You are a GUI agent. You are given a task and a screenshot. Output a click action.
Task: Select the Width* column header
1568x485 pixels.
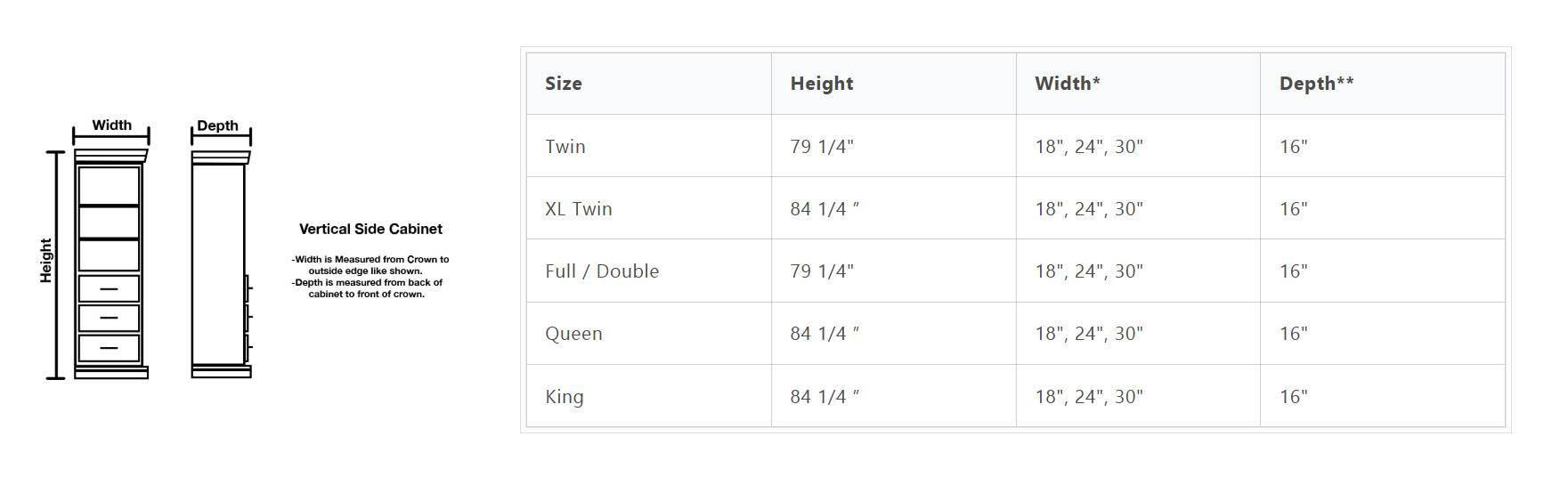point(1068,84)
